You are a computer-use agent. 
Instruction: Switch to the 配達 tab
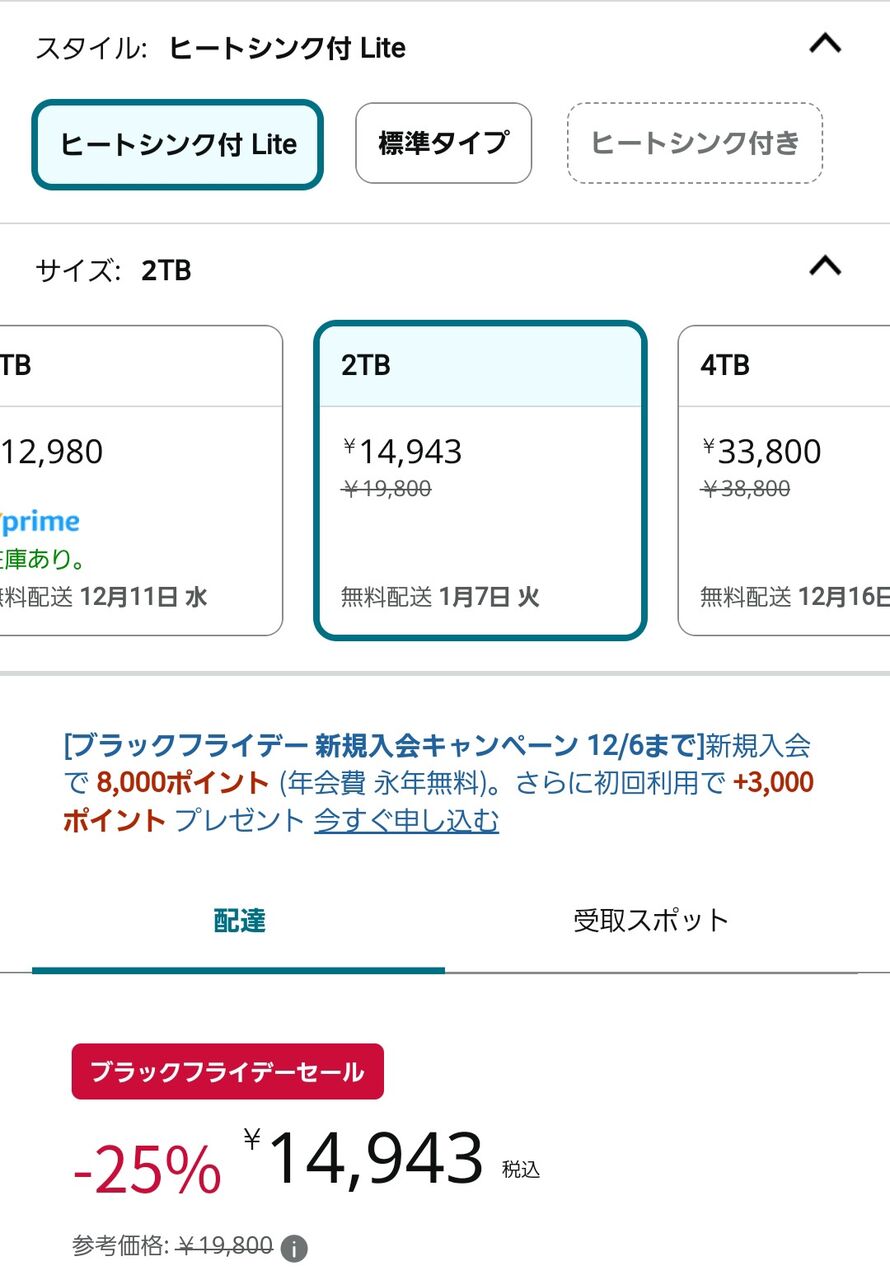(239, 921)
